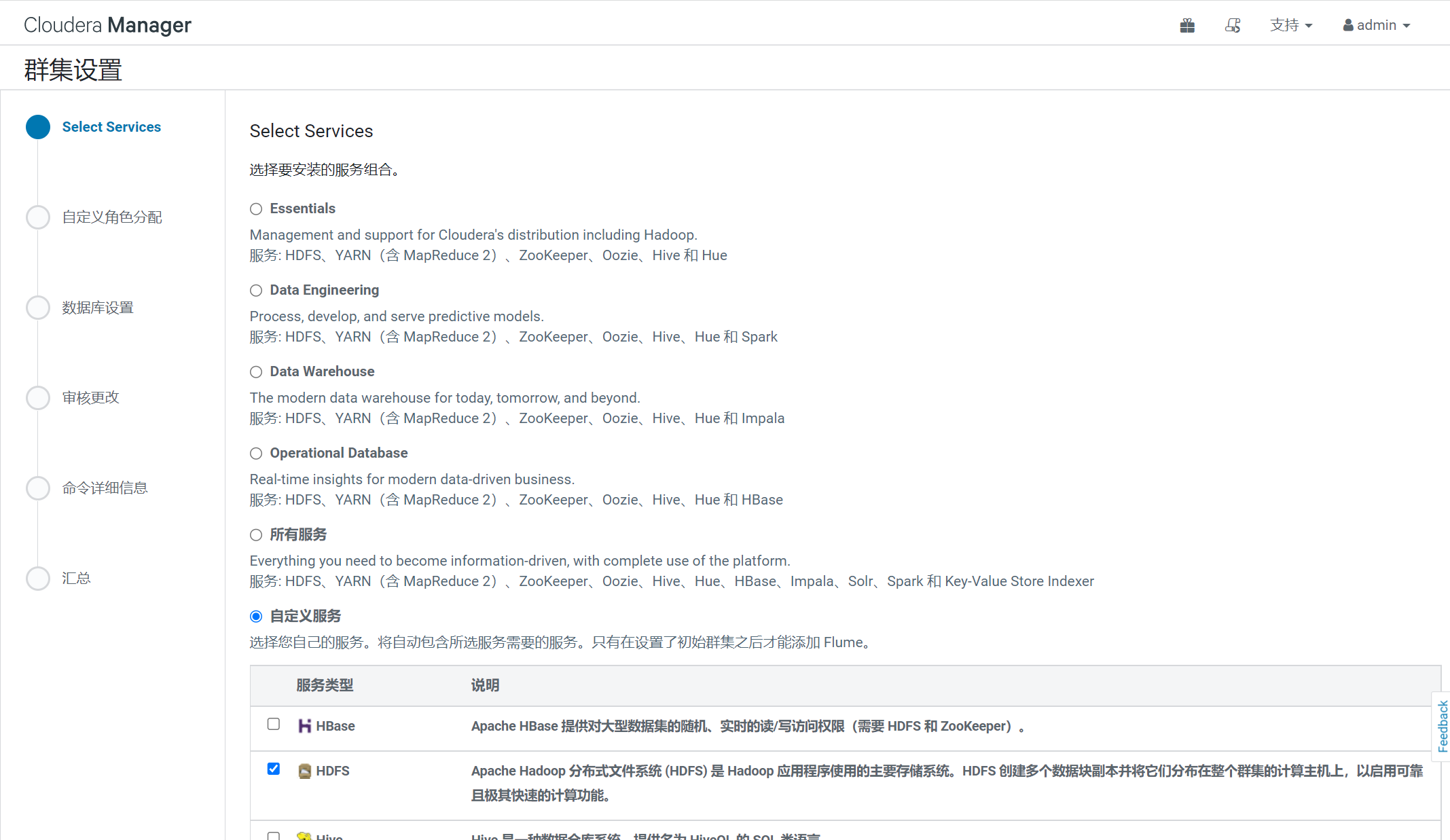This screenshot has width=1450, height=840.
Task: Click the running commands icon in header
Action: (x=1233, y=26)
